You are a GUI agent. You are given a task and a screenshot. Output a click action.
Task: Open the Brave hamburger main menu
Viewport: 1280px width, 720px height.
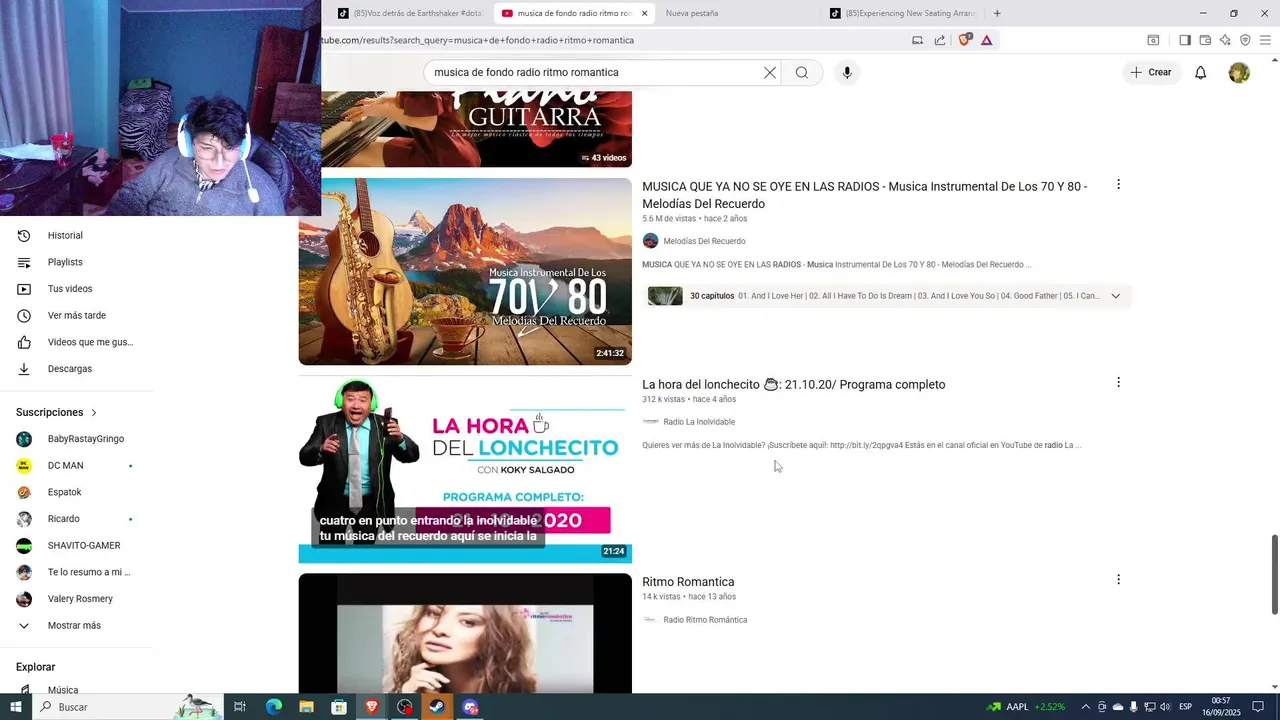coord(1265,40)
